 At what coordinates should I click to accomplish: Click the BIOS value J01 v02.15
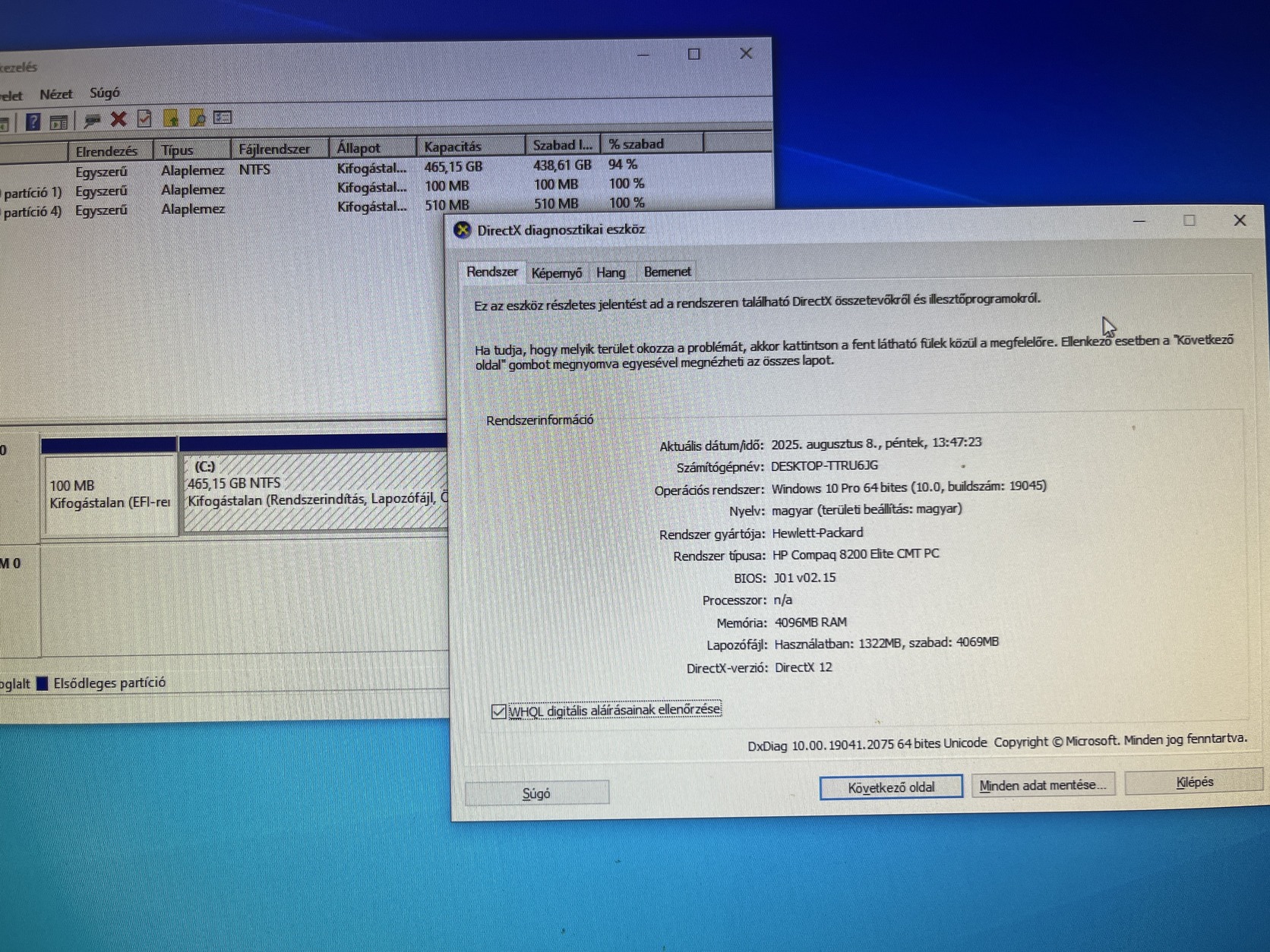804,578
